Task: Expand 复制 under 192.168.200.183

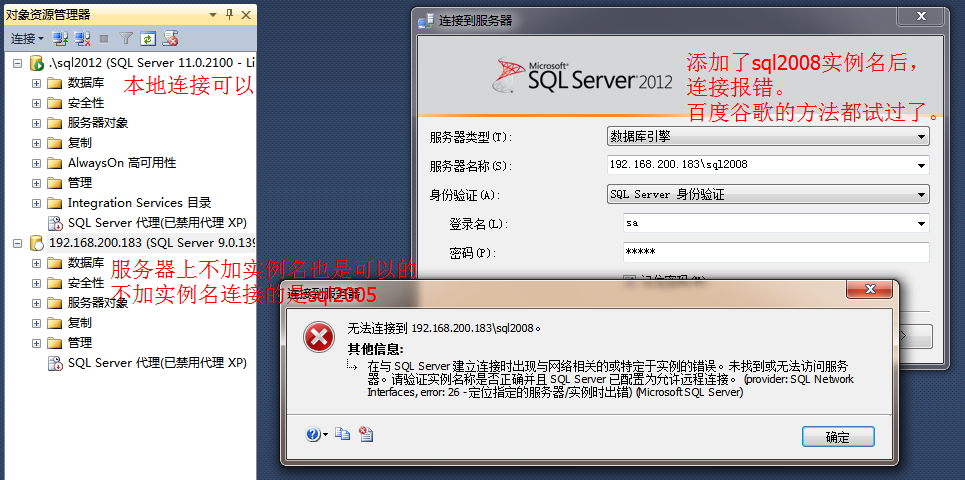Action: 37,323
